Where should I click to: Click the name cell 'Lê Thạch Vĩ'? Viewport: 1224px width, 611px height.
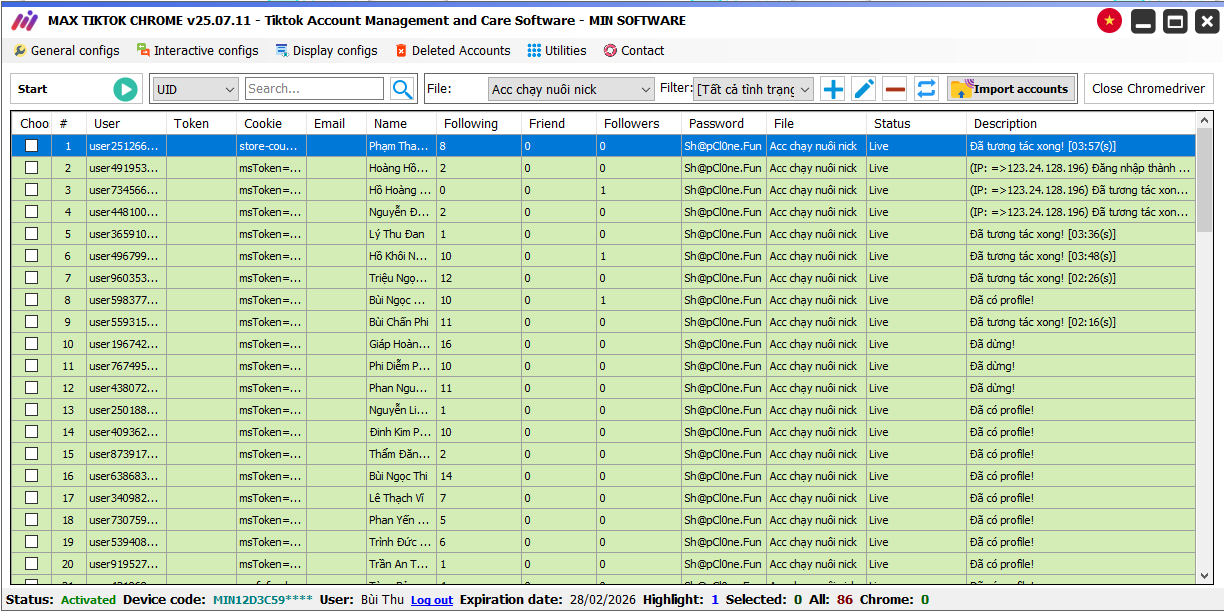[x=401, y=498]
